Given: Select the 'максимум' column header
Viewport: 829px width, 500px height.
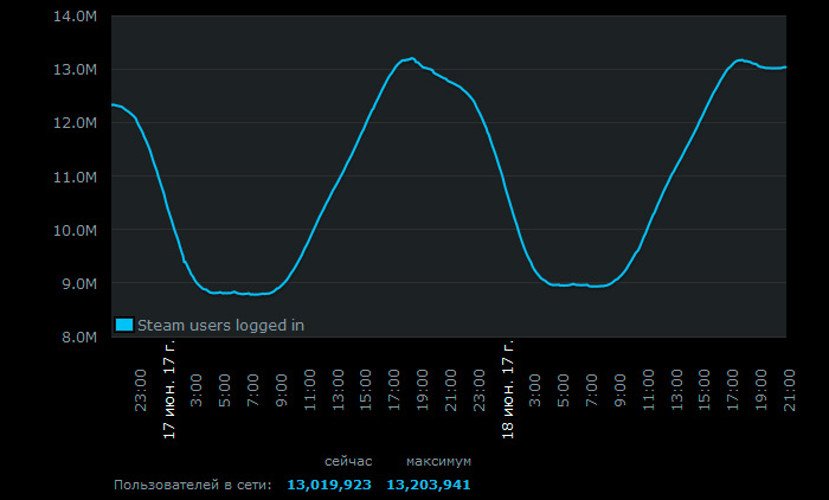Looking at the screenshot, I should click(x=438, y=462).
